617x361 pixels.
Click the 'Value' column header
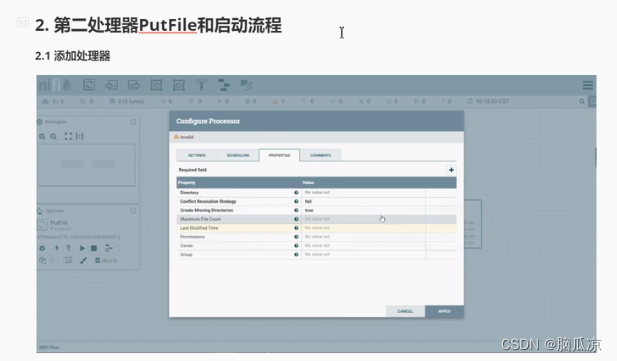tap(308, 183)
